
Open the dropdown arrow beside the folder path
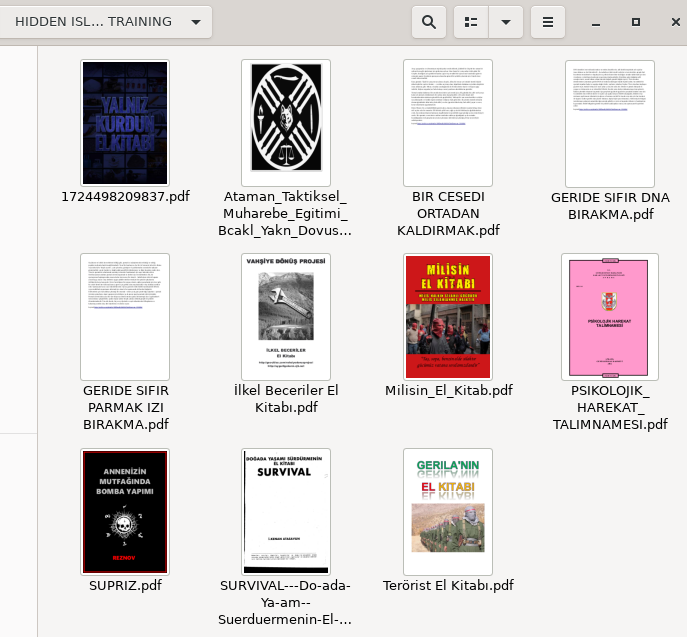point(196,21)
